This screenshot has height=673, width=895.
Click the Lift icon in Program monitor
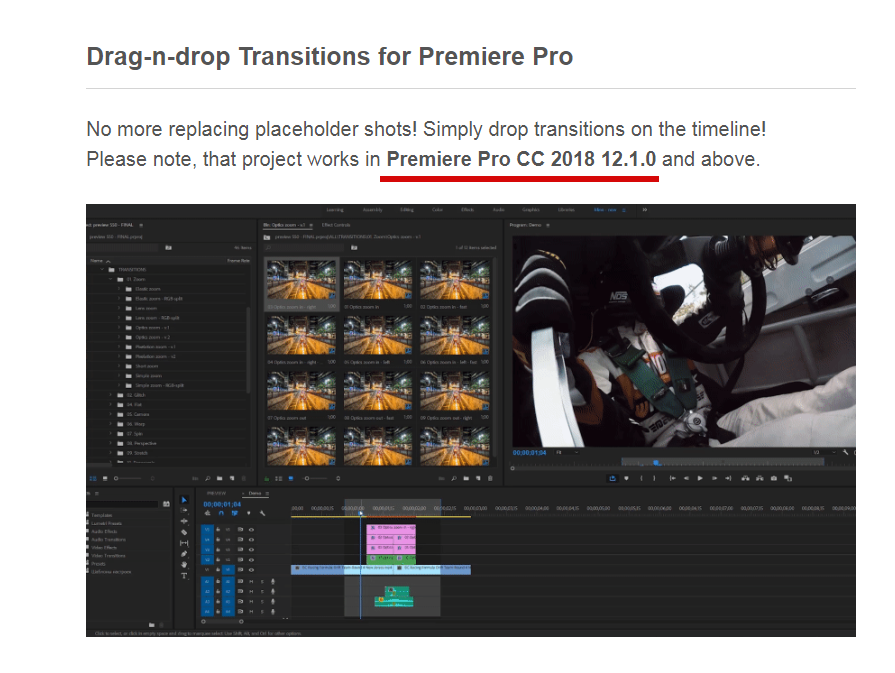pyautogui.click(x=745, y=478)
